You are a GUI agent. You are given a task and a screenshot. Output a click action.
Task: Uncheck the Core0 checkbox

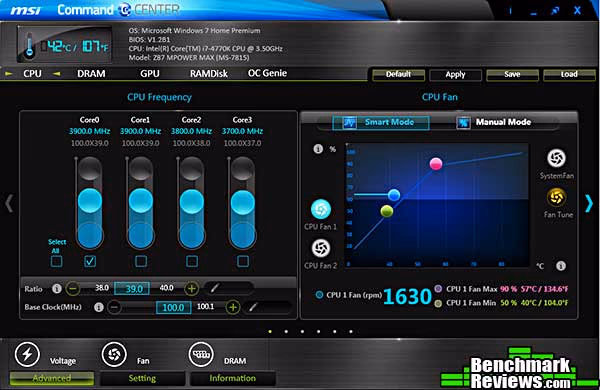(x=90, y=261)
